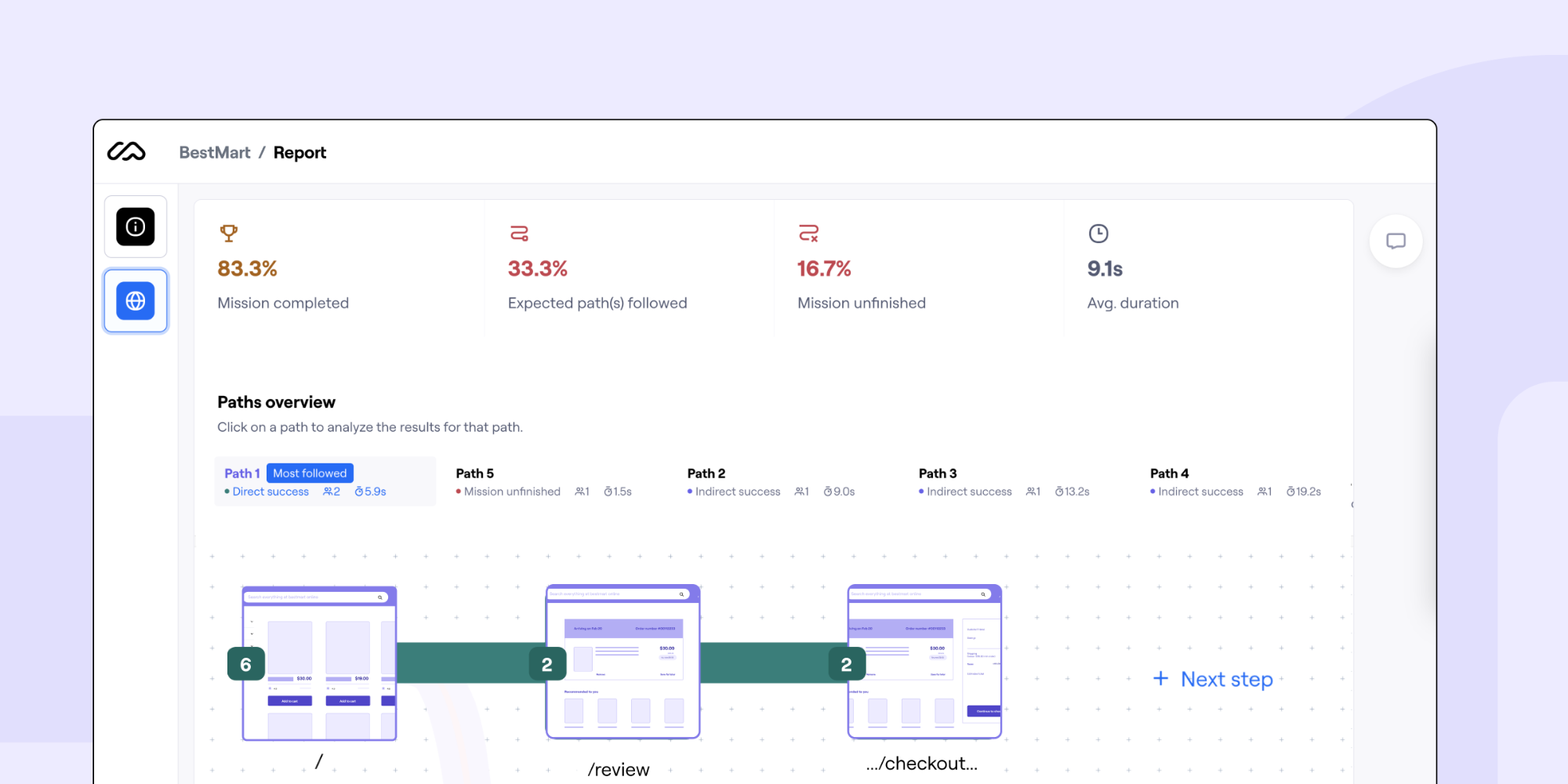Click the trophy icon above 83.3%

229,233
